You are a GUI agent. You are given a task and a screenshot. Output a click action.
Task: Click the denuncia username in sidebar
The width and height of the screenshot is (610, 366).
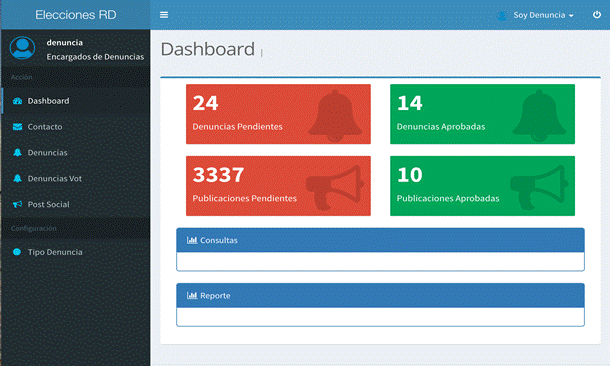65,42
